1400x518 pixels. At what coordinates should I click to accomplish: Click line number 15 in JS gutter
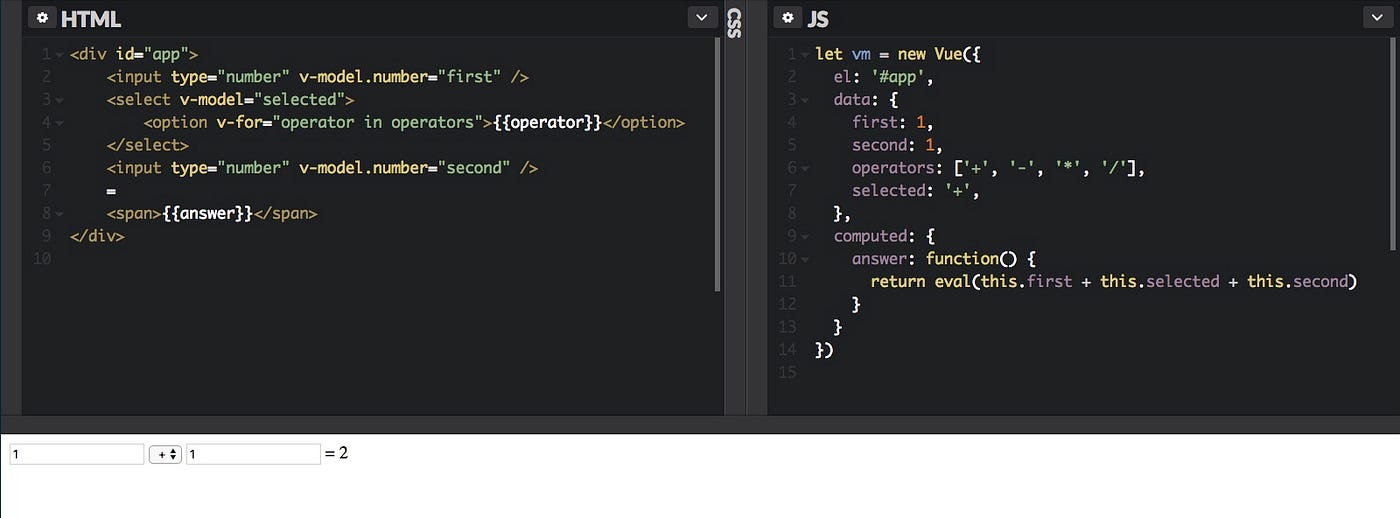[x=788, y=373]
